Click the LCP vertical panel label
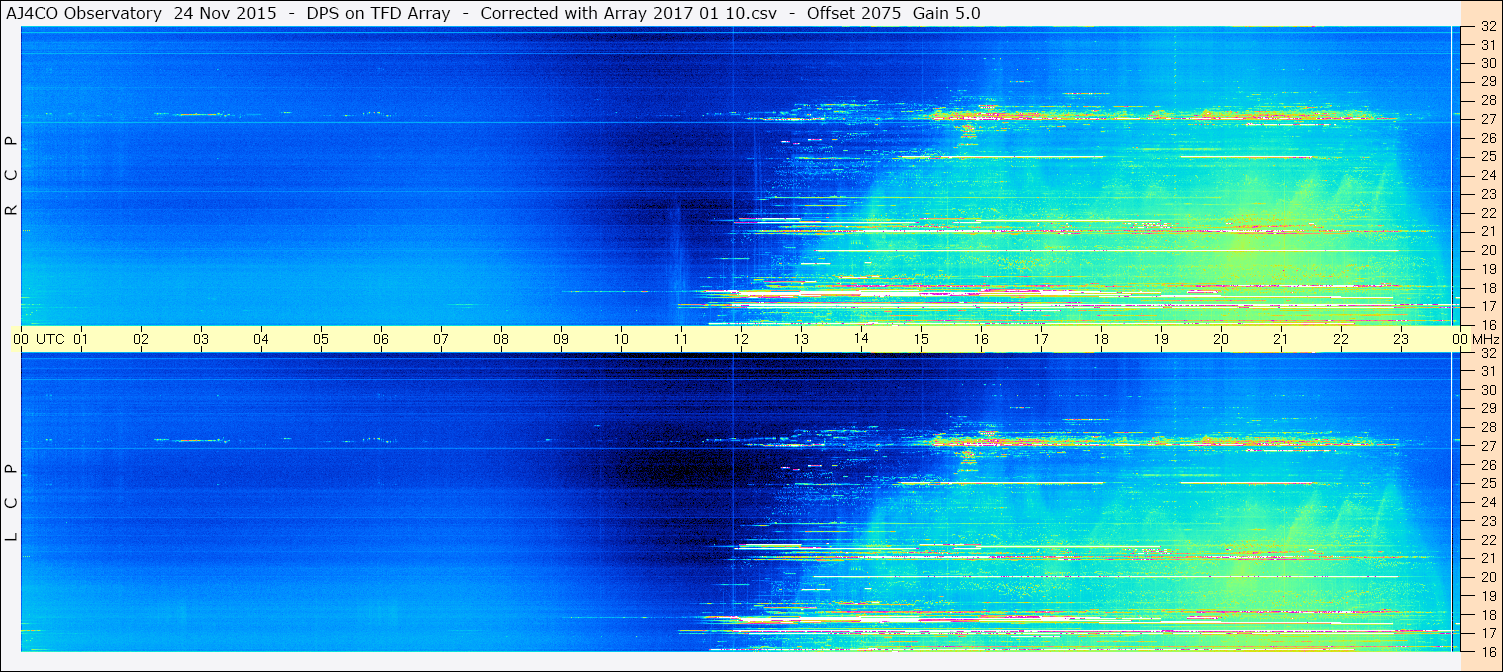1503x672 pixels. [11, 503]
